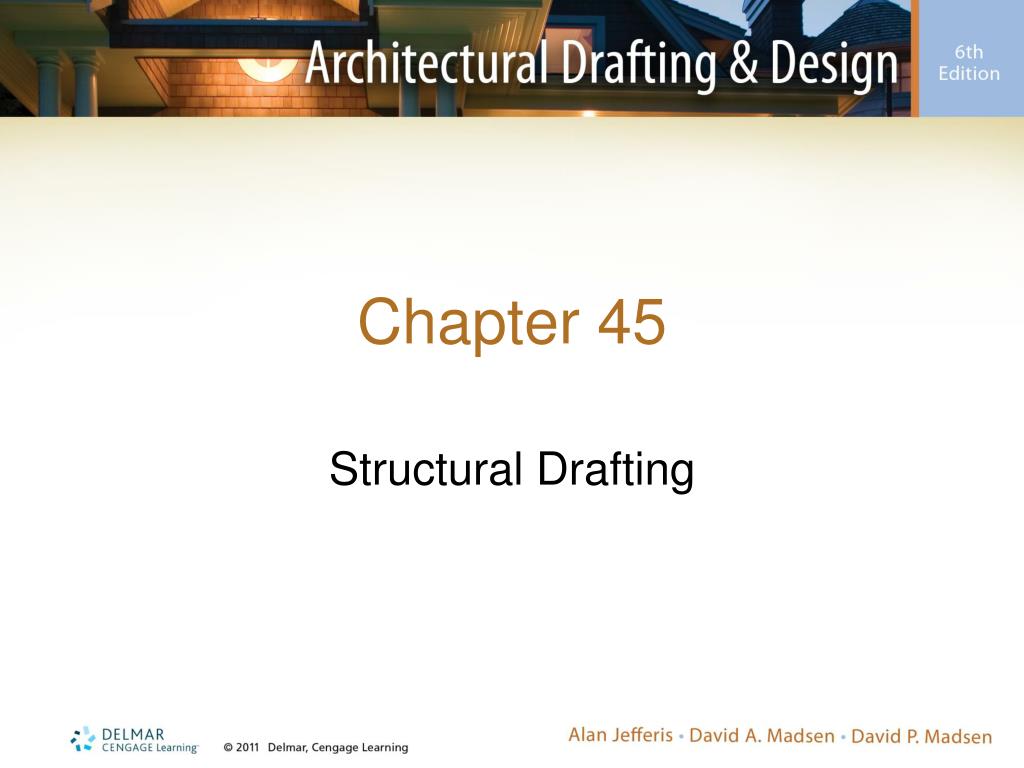Click the '© 2011 Delmar, Cengage Learning' notice

click(315, 747)
